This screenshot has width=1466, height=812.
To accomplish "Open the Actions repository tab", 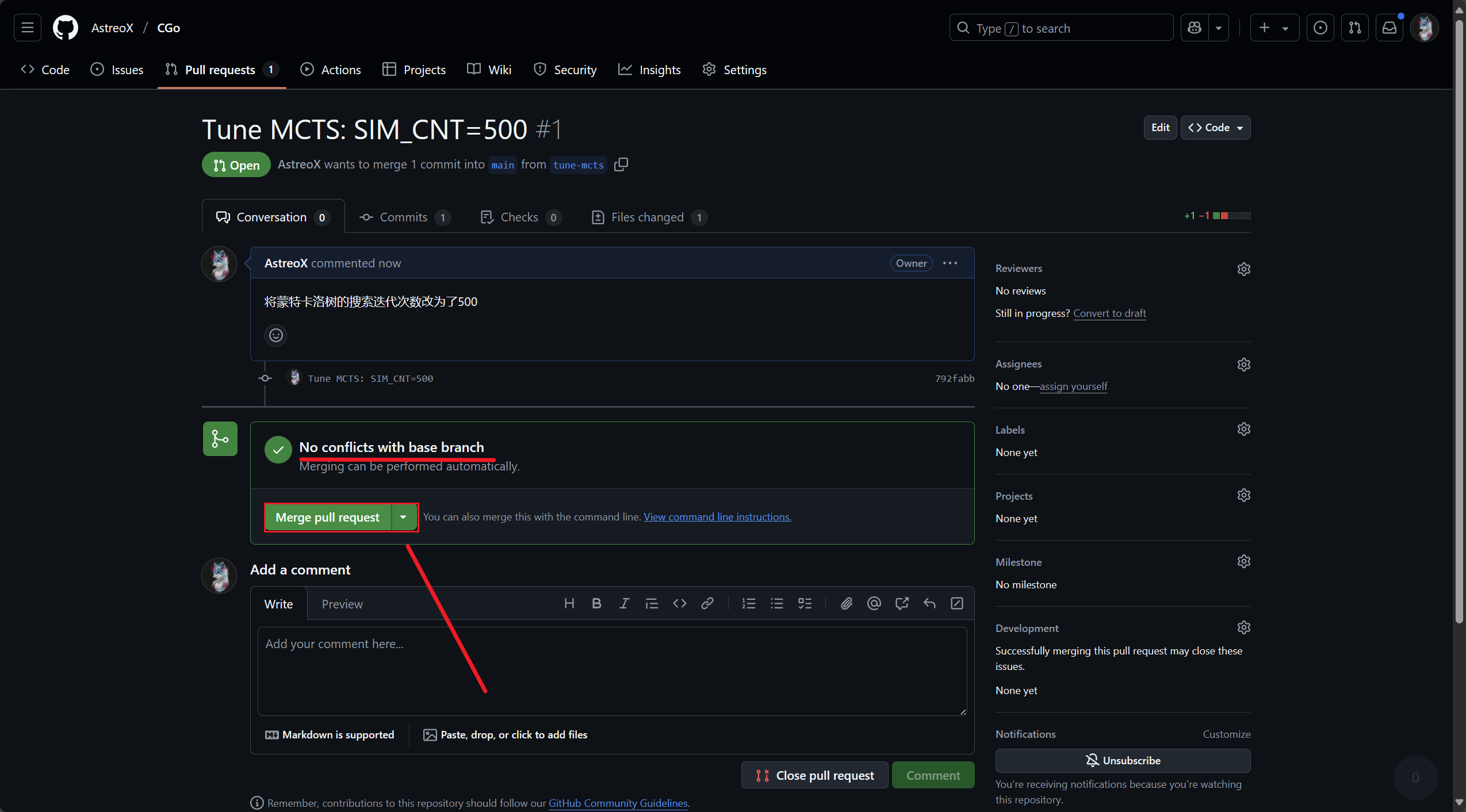I will click(x=331, y=70).
